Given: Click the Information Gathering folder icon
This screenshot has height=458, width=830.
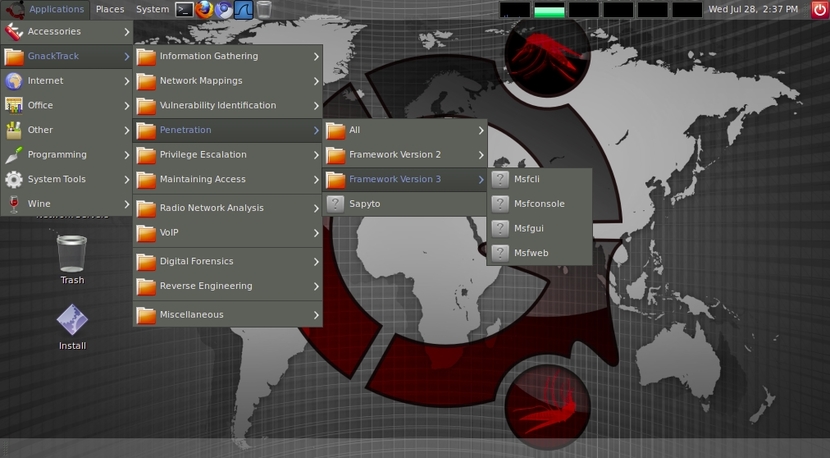Looking at the screenshot, I should tap(146, 56).
